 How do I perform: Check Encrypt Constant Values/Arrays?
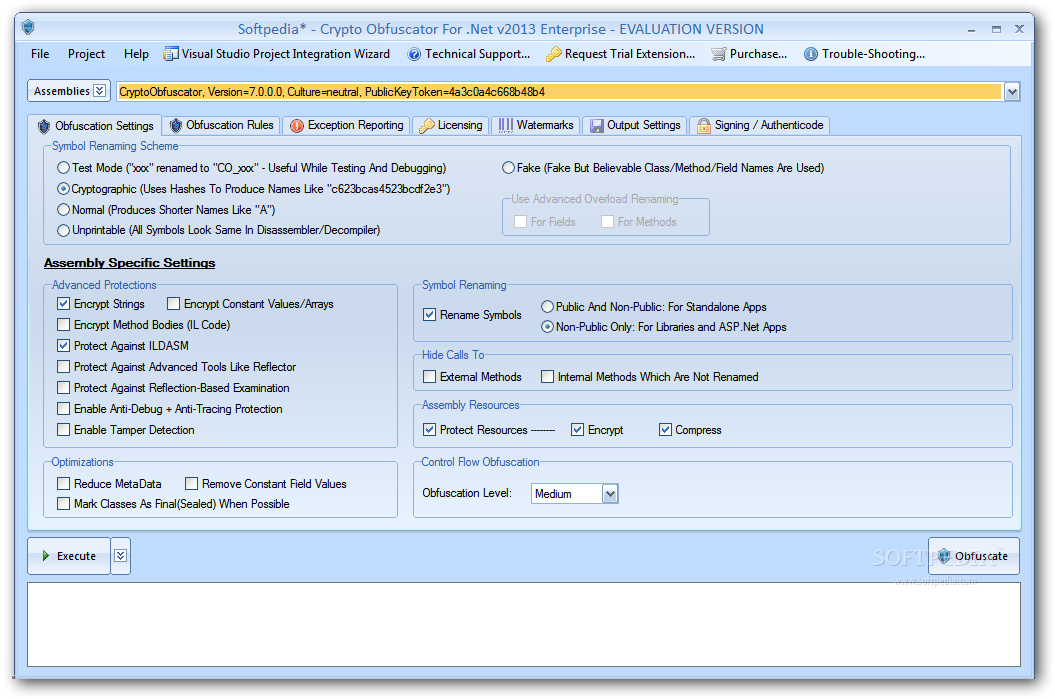click(174, 304)
